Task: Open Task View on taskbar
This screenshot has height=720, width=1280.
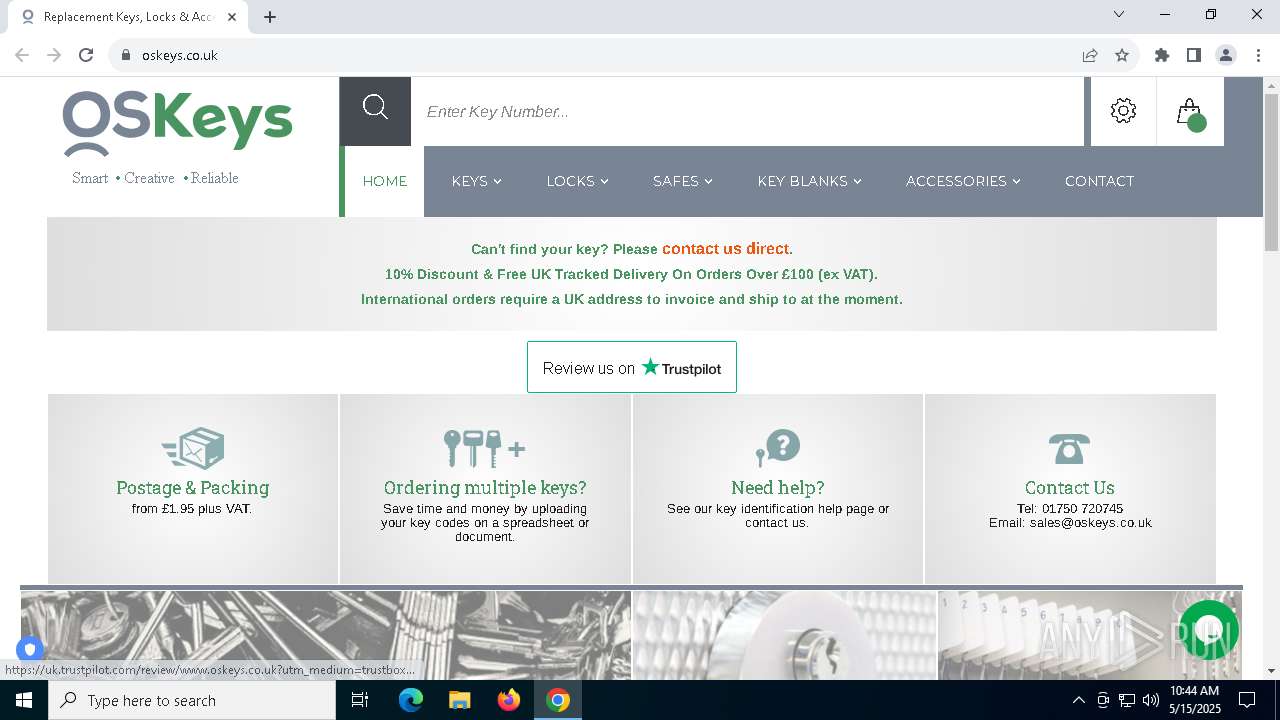Action: pyautogui.click(x=360, y=700)
